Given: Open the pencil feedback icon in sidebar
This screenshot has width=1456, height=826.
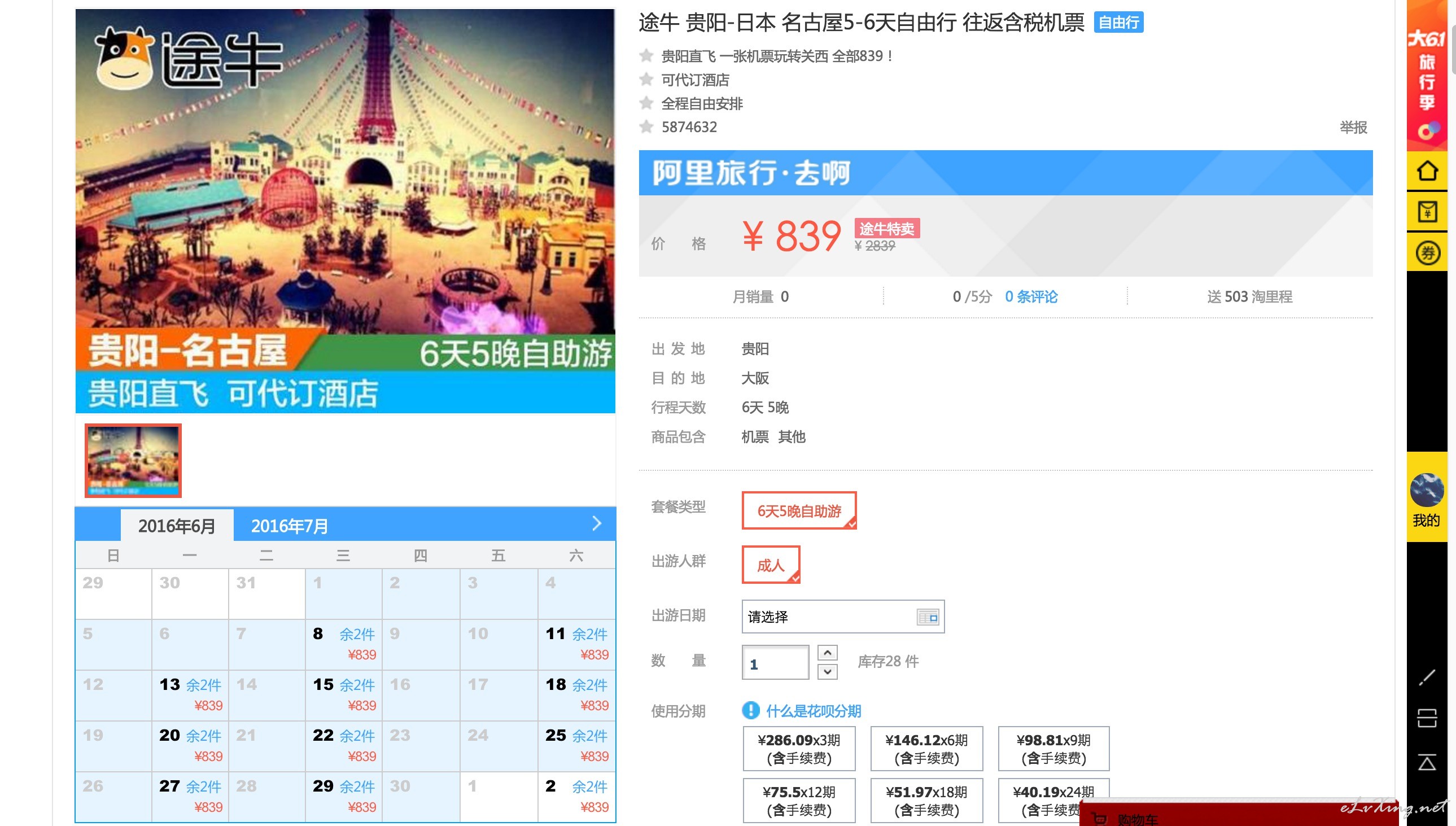Looking at the screenshot, I should 1427,678.
